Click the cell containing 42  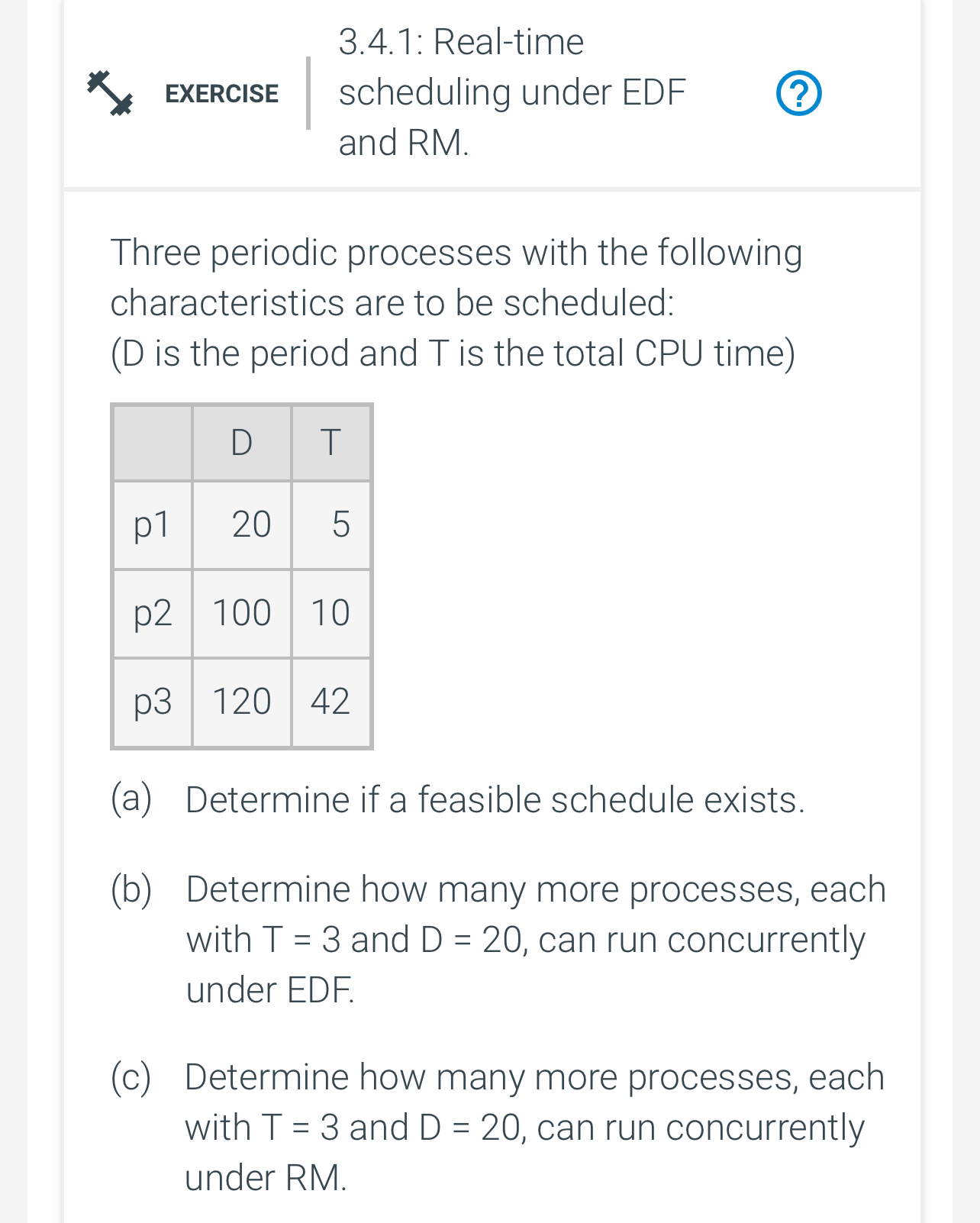(x=330, y=702)
